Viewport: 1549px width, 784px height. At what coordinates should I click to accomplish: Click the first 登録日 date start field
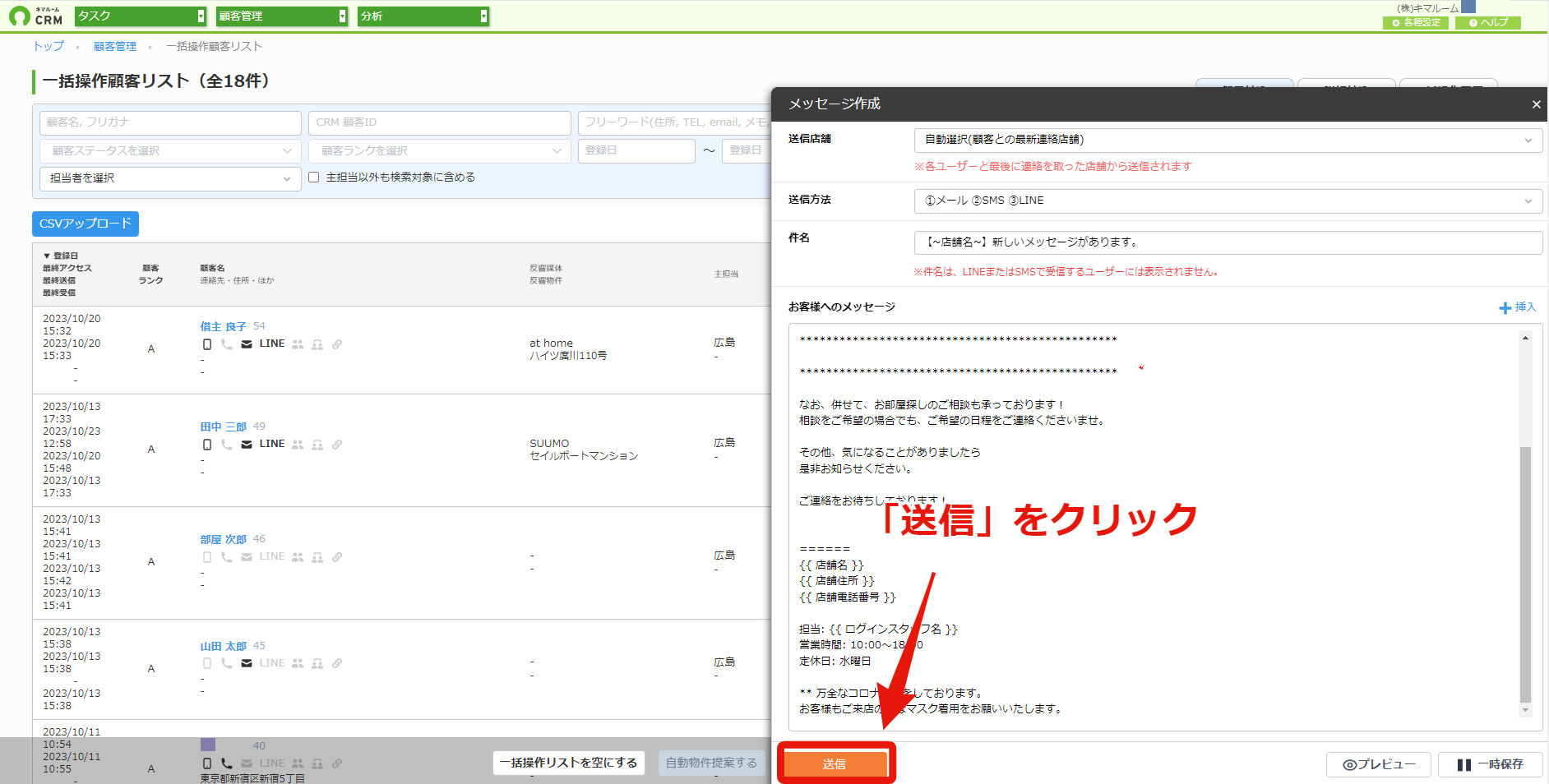tap(636, 150)
